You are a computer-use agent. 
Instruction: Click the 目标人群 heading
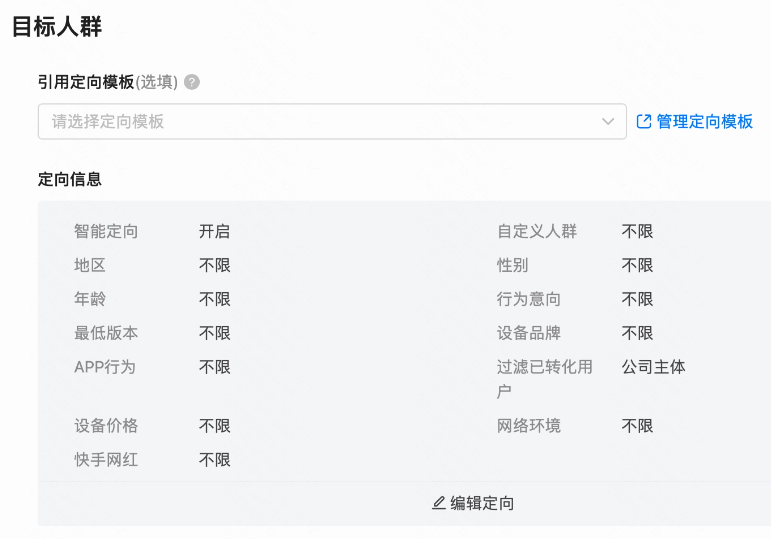[57, 27]
